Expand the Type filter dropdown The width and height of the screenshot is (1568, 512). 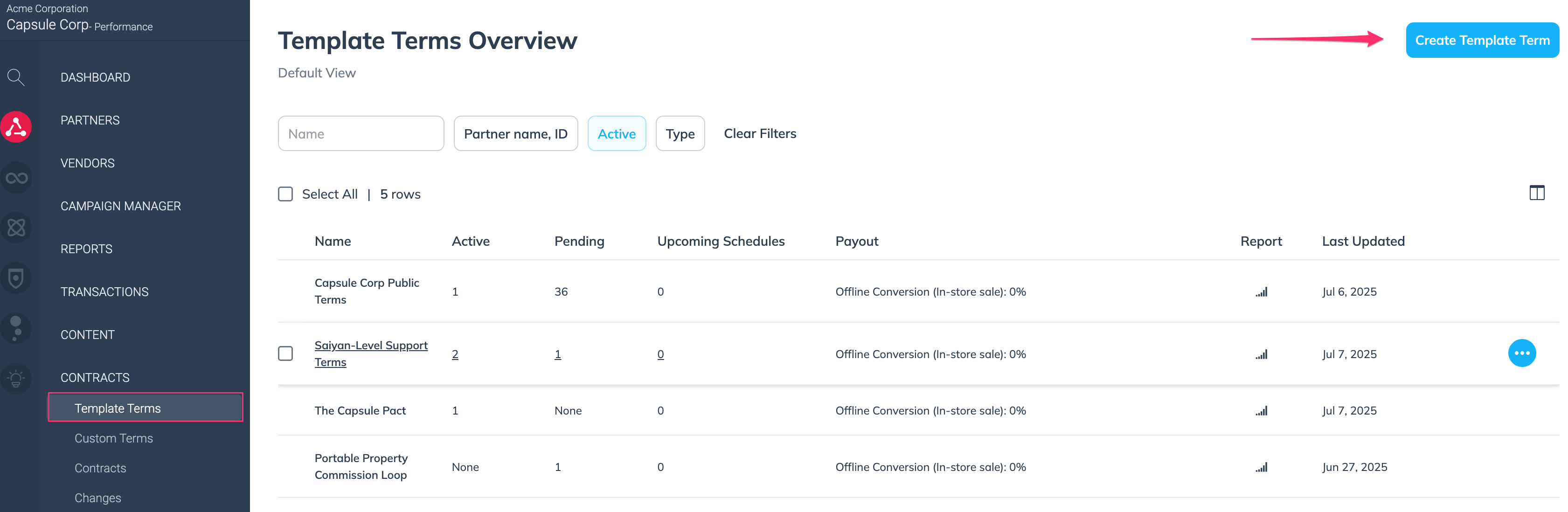coord(680,134)
